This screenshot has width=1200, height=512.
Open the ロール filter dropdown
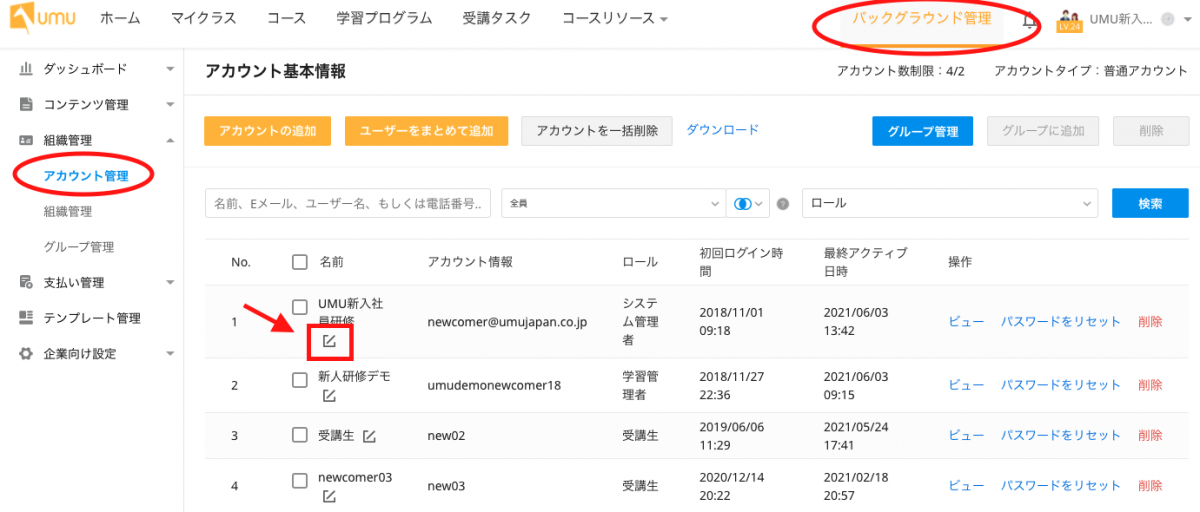click(x=950, y=203)
